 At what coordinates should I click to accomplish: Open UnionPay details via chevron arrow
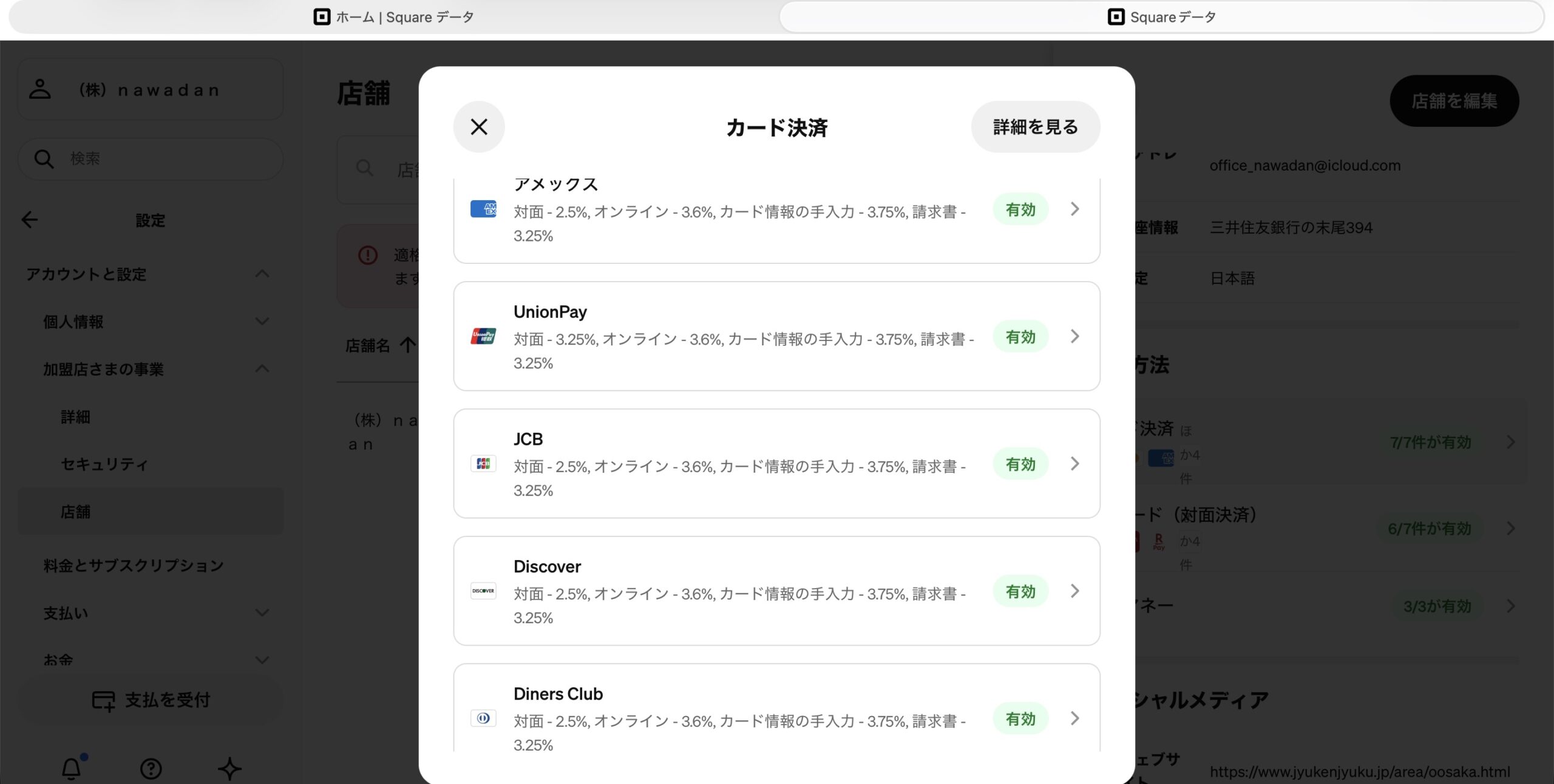coord(1074,336)
